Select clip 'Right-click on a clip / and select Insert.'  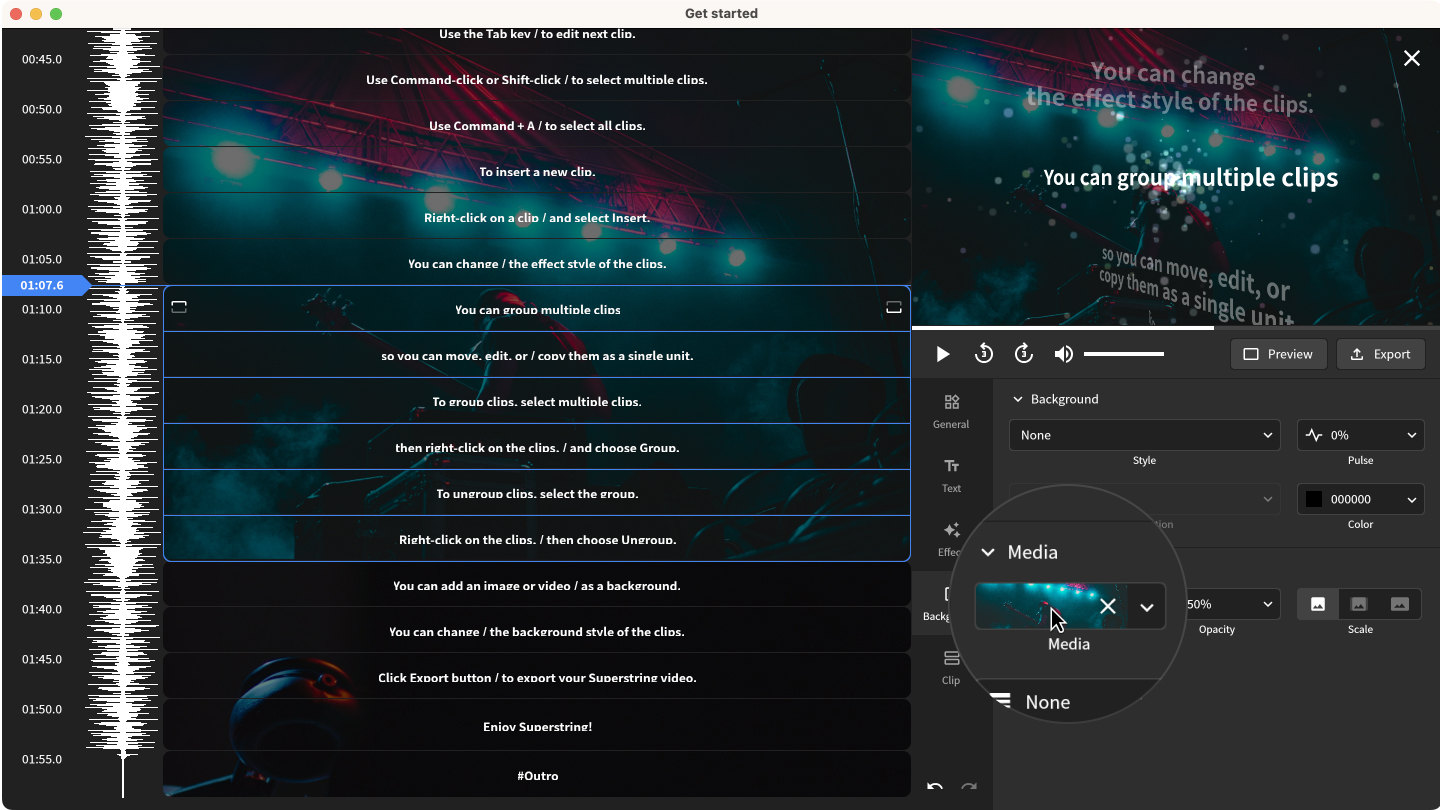click(x=537, y=215)
